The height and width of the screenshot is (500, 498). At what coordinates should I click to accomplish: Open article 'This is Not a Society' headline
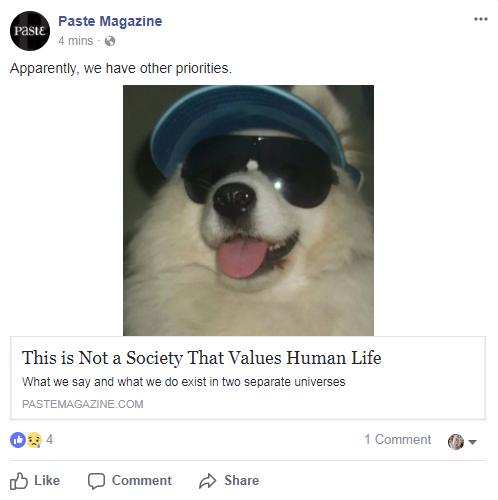point(202,358)
